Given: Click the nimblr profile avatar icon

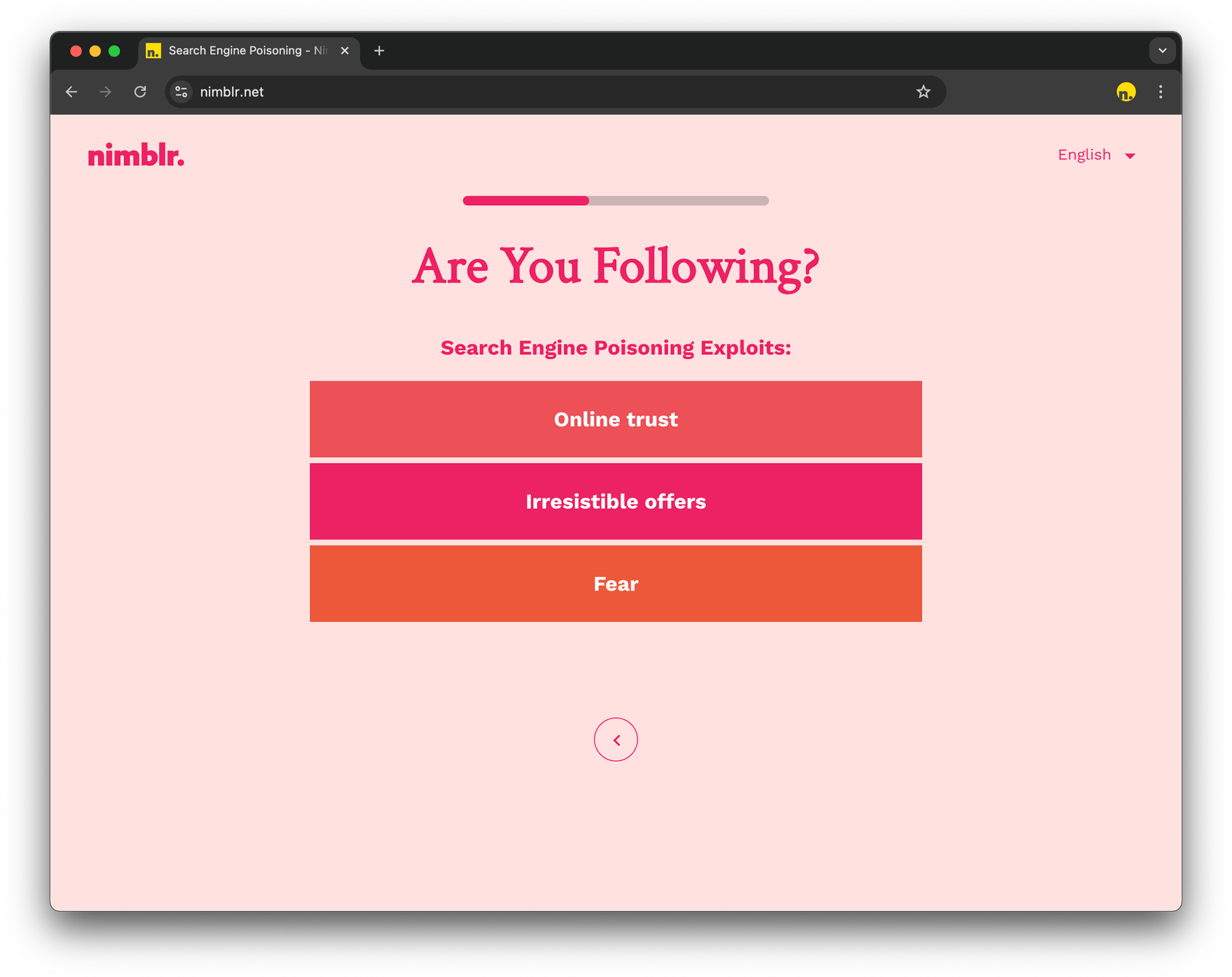Looking at the screenshot, I should coord(1125,91).
